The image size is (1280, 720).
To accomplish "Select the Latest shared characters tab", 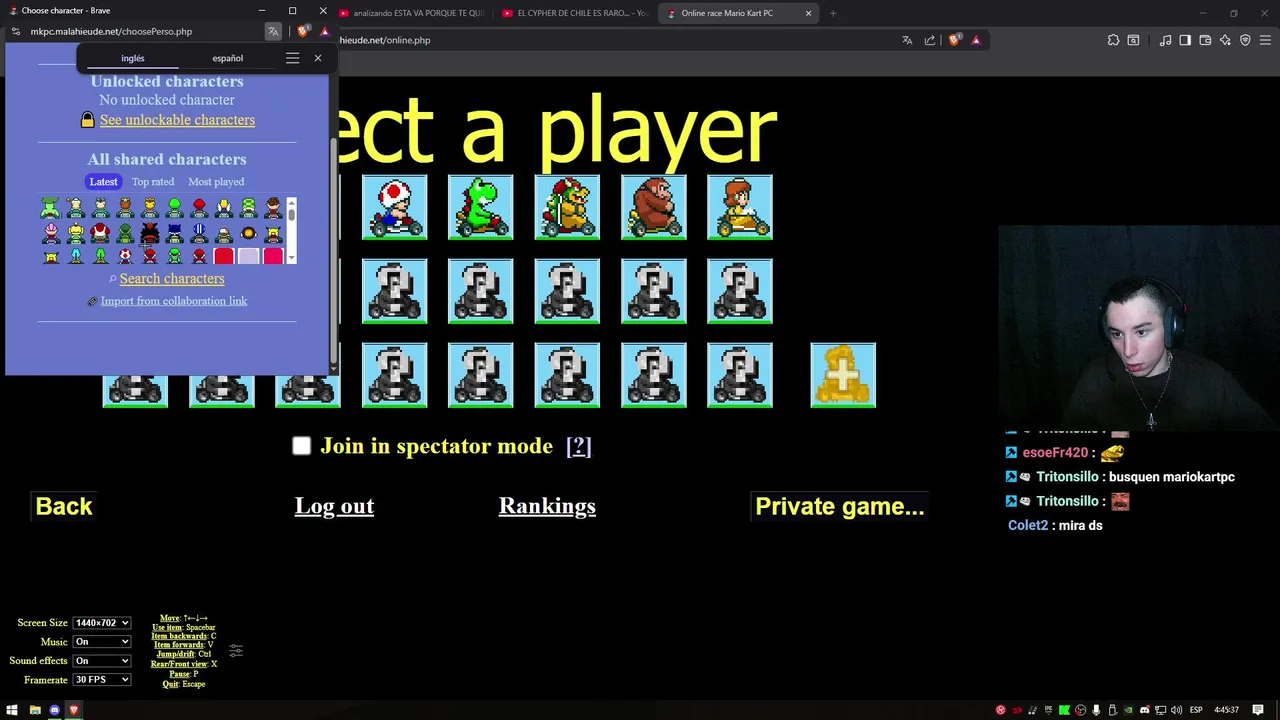I will coord(103,182).
